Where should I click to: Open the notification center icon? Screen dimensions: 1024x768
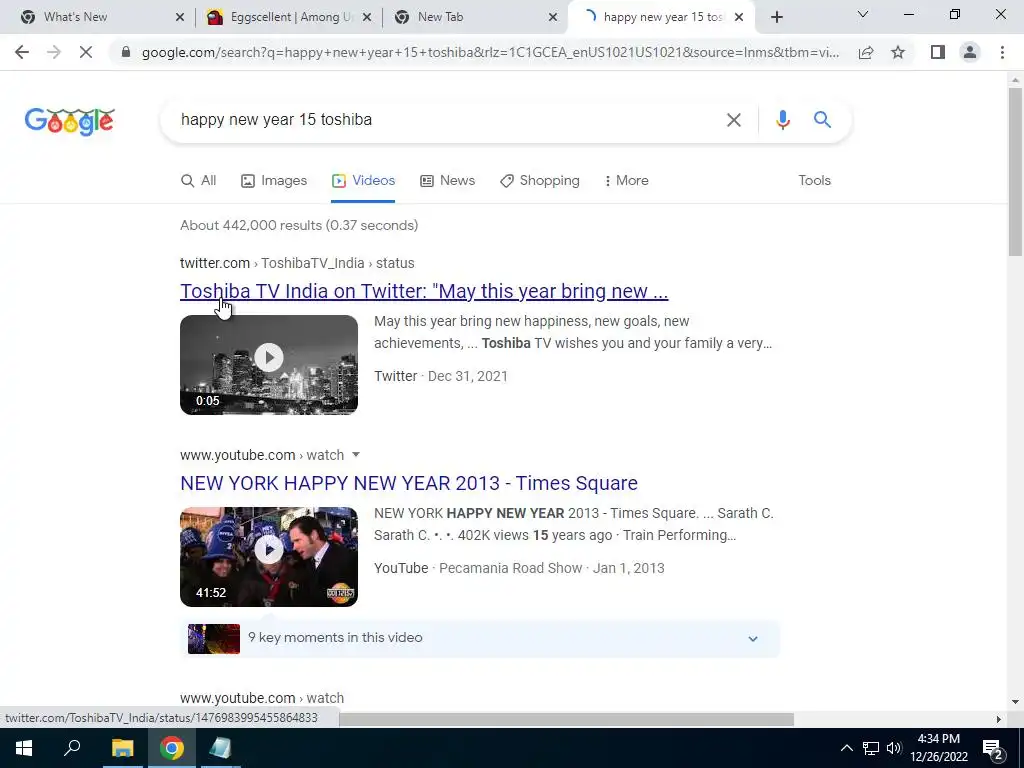click(993, 748)
